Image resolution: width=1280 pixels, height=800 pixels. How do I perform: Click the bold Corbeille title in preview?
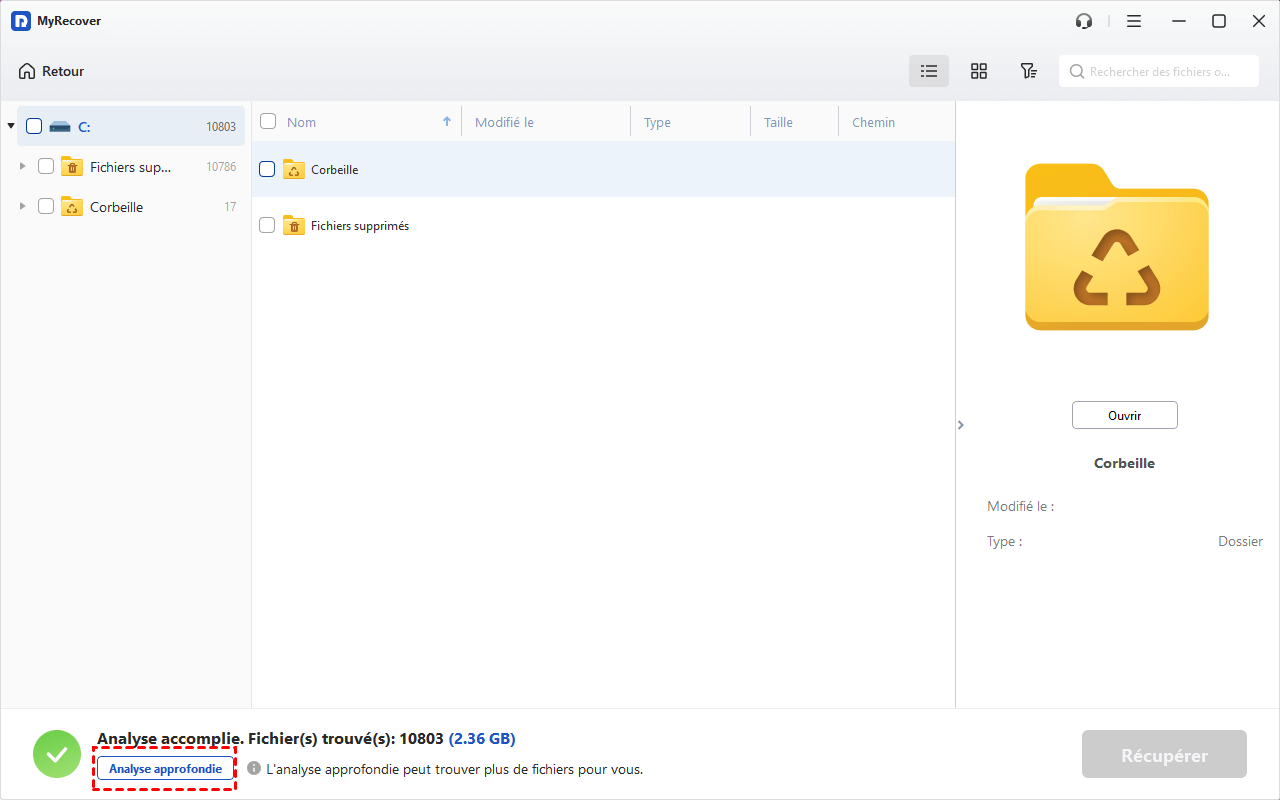coord(1124,463)
